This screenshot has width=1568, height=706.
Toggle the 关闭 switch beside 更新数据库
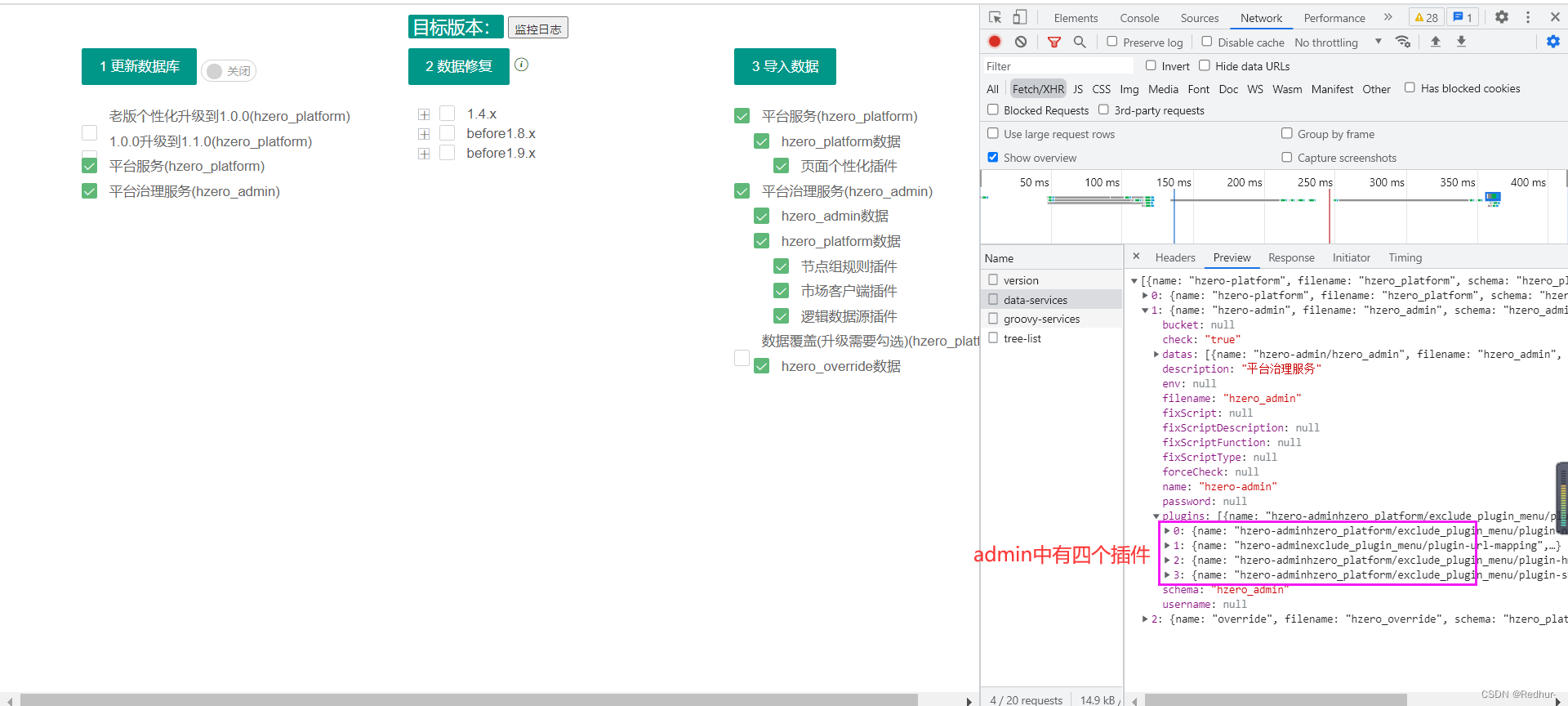(229, 71)
